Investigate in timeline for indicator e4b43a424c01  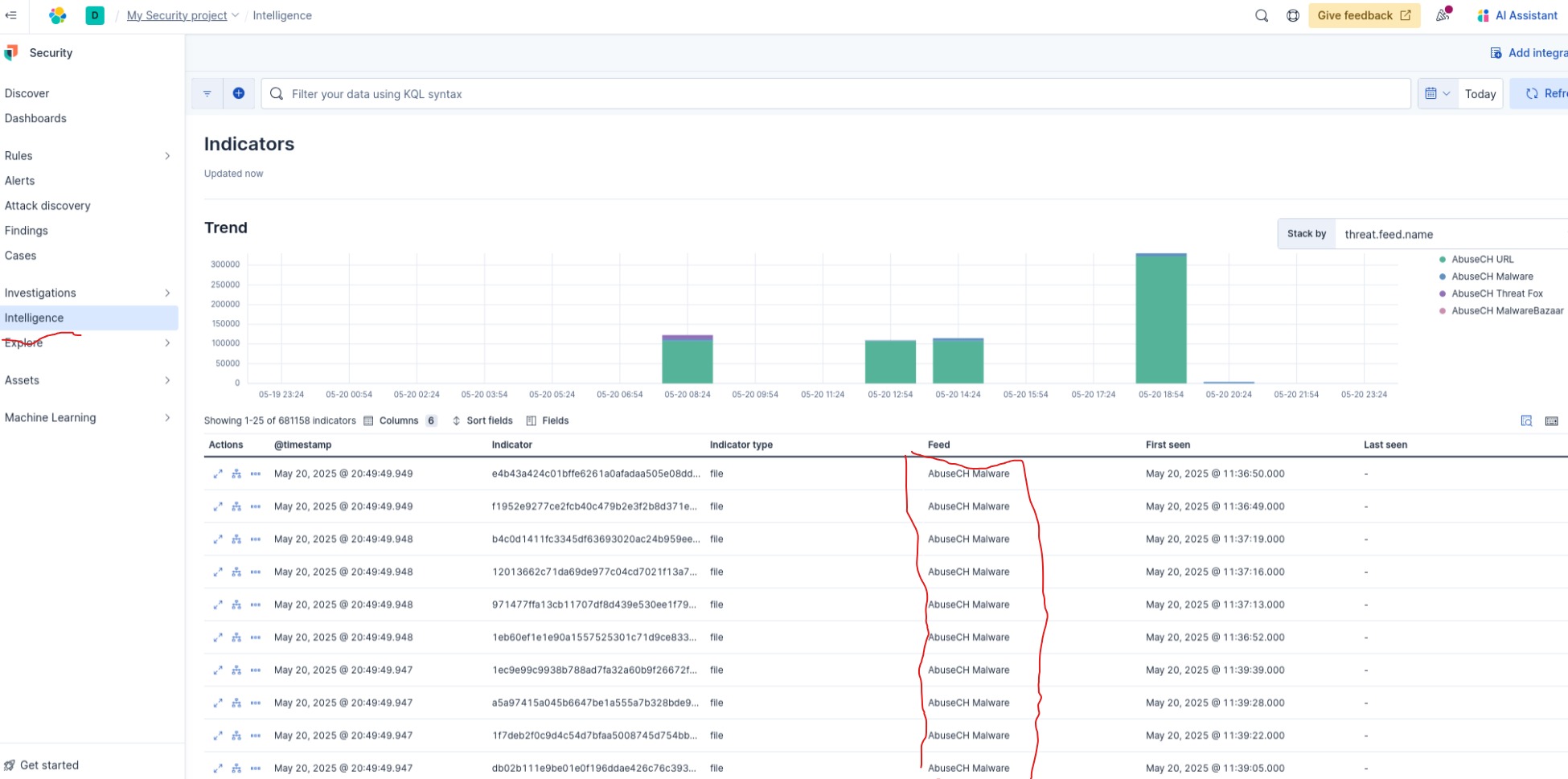point(236,474)
